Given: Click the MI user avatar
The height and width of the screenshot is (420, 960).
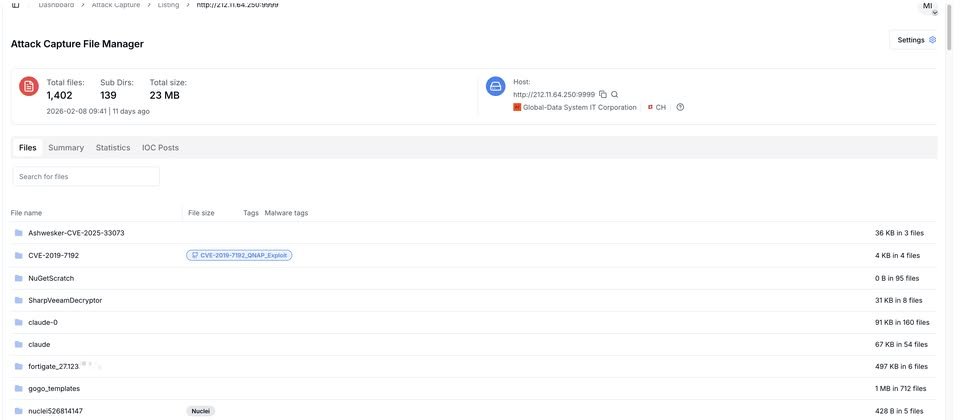Looking at the screenshot, I should pyautogui.click(x=927, y=6).
